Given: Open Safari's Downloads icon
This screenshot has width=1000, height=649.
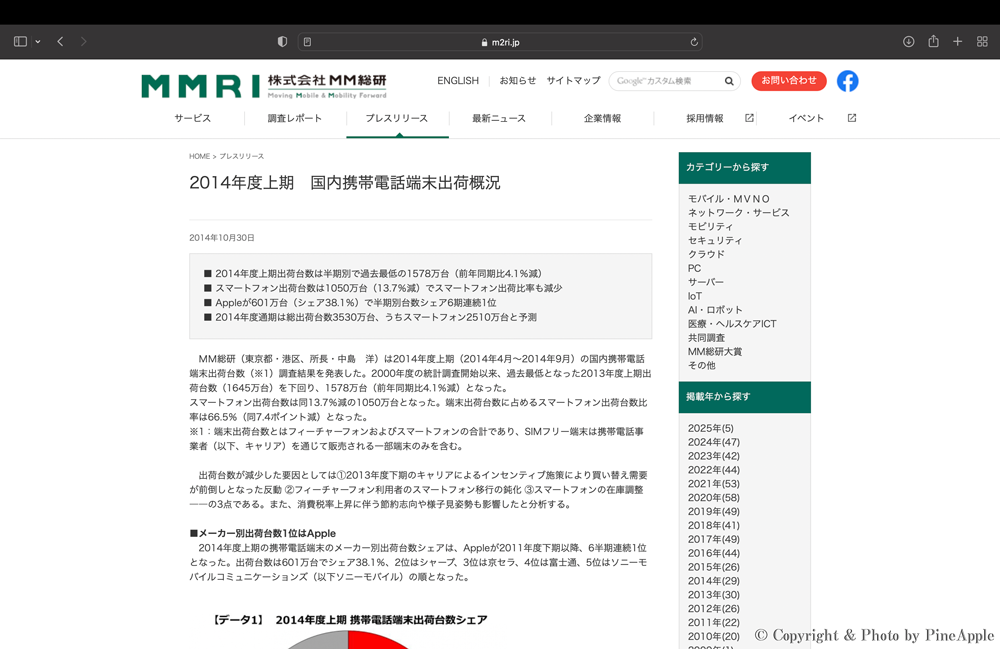Looking at the screenshot, I should click(x=908, y=41).
